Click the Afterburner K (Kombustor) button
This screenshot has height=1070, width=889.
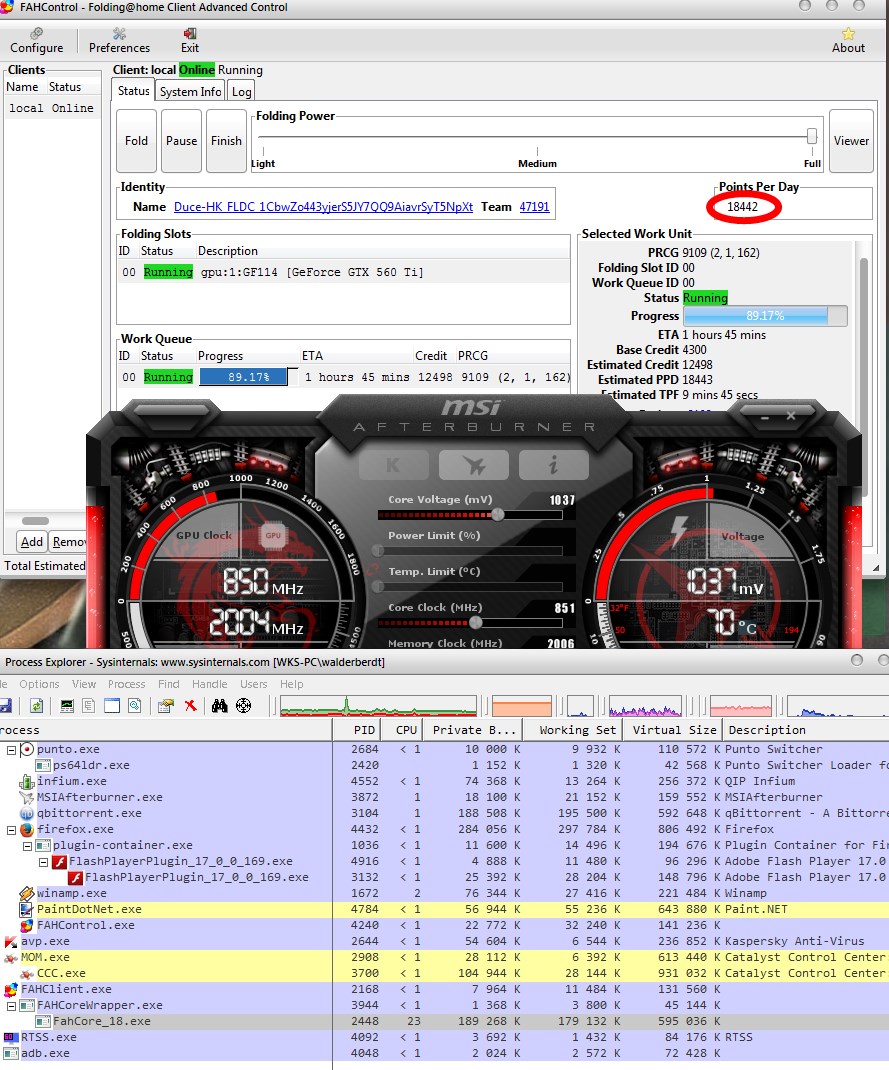pyautogui.click(x=394, y=465)
